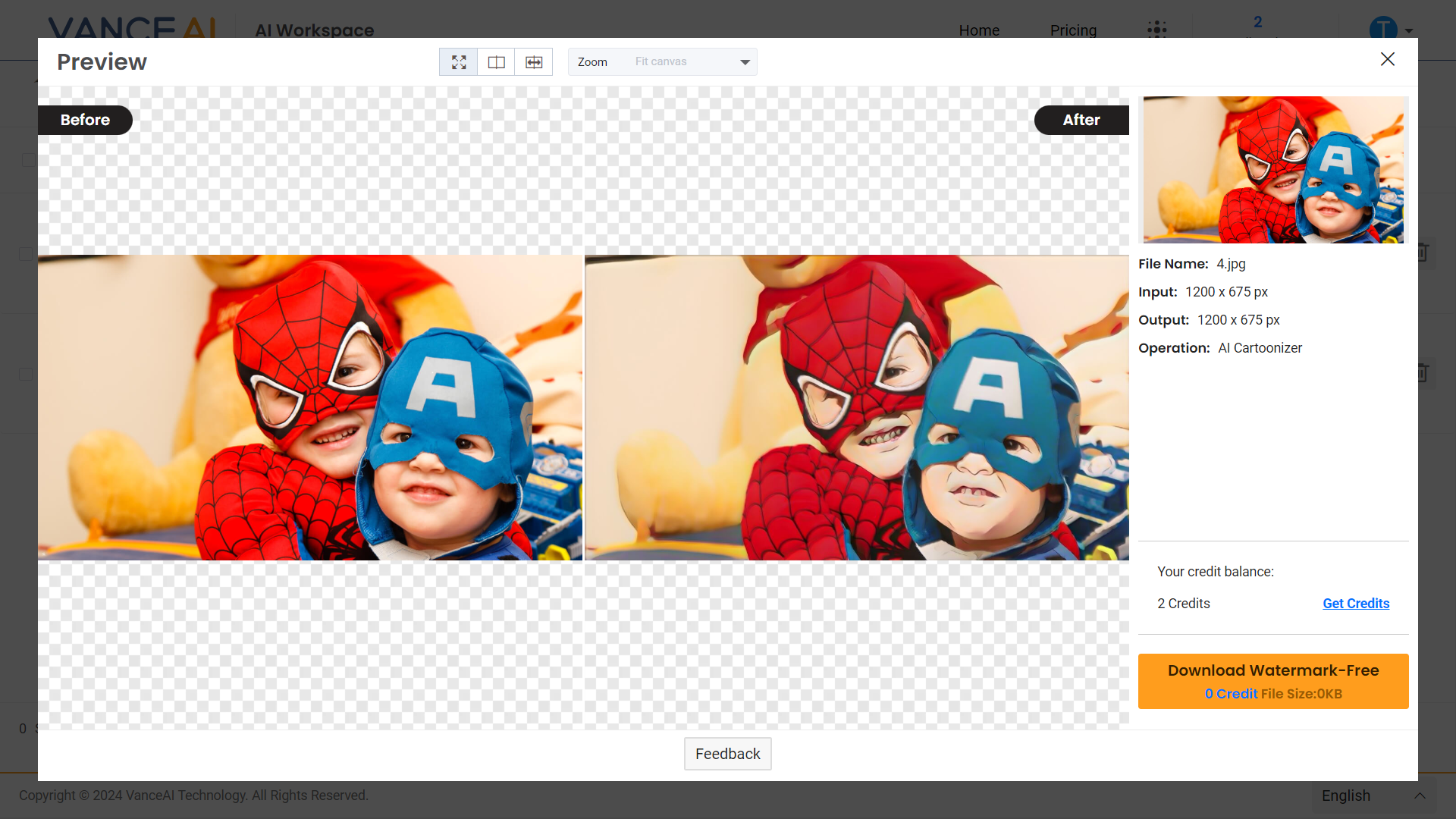Click the Get Credits link
1456x819 pixels.
(1356, 604)
